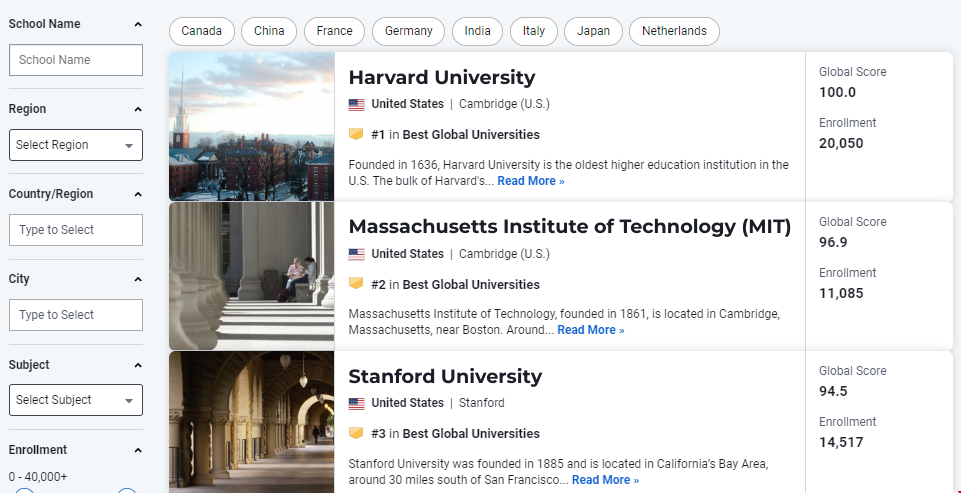The image size is (961, 493).
Task: Click the US flag icon beside Stanford
Action: coord(357,403)
